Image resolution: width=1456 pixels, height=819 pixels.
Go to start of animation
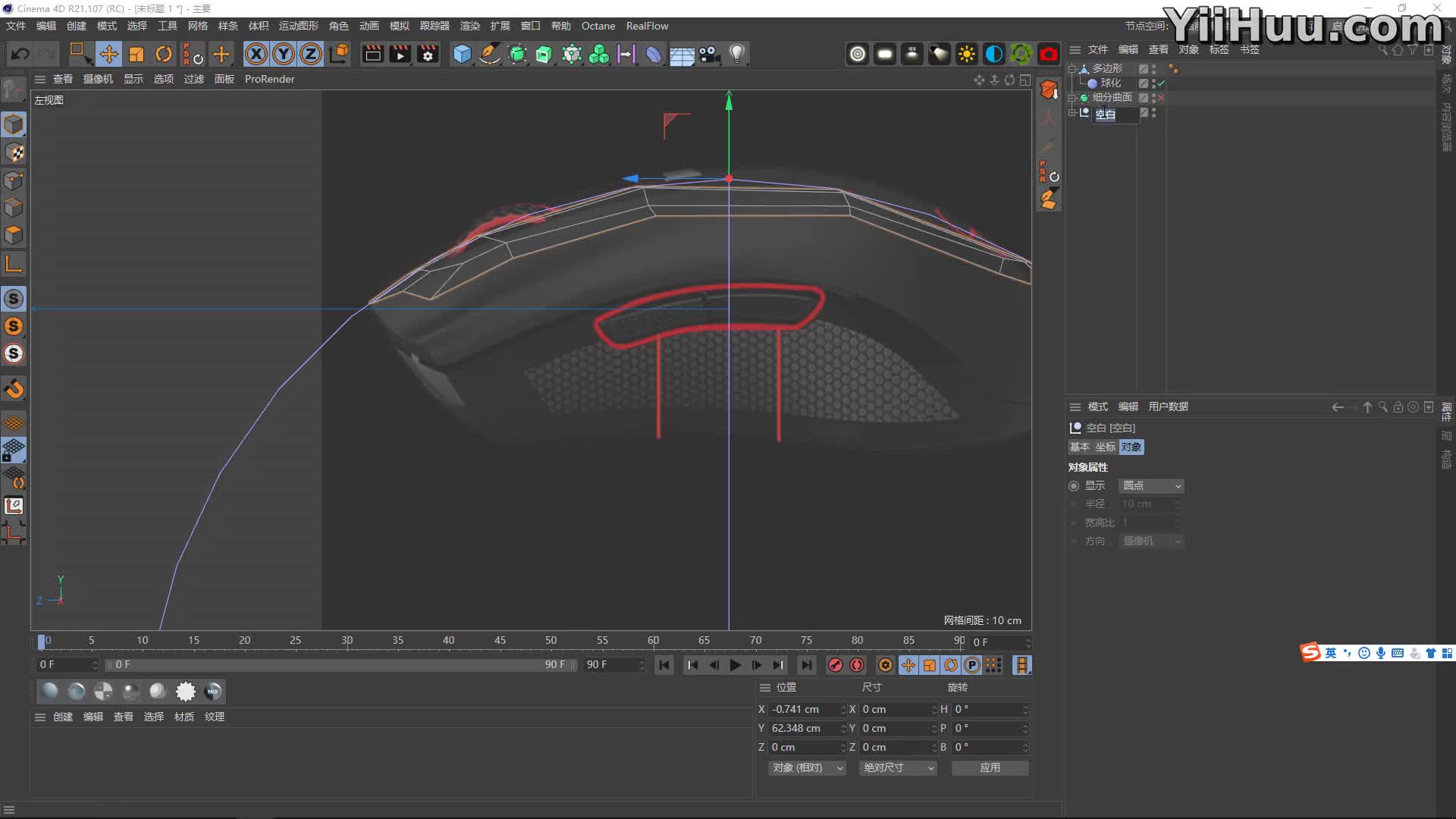[664, 665]
